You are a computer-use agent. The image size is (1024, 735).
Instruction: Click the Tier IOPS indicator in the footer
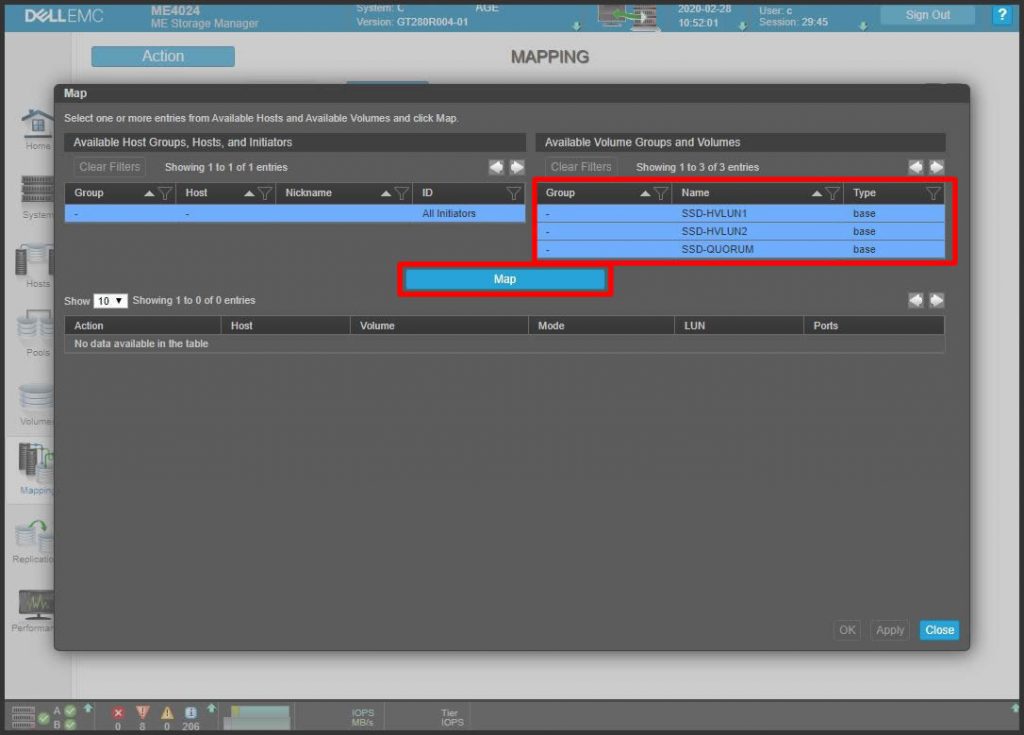pos(452,717)
